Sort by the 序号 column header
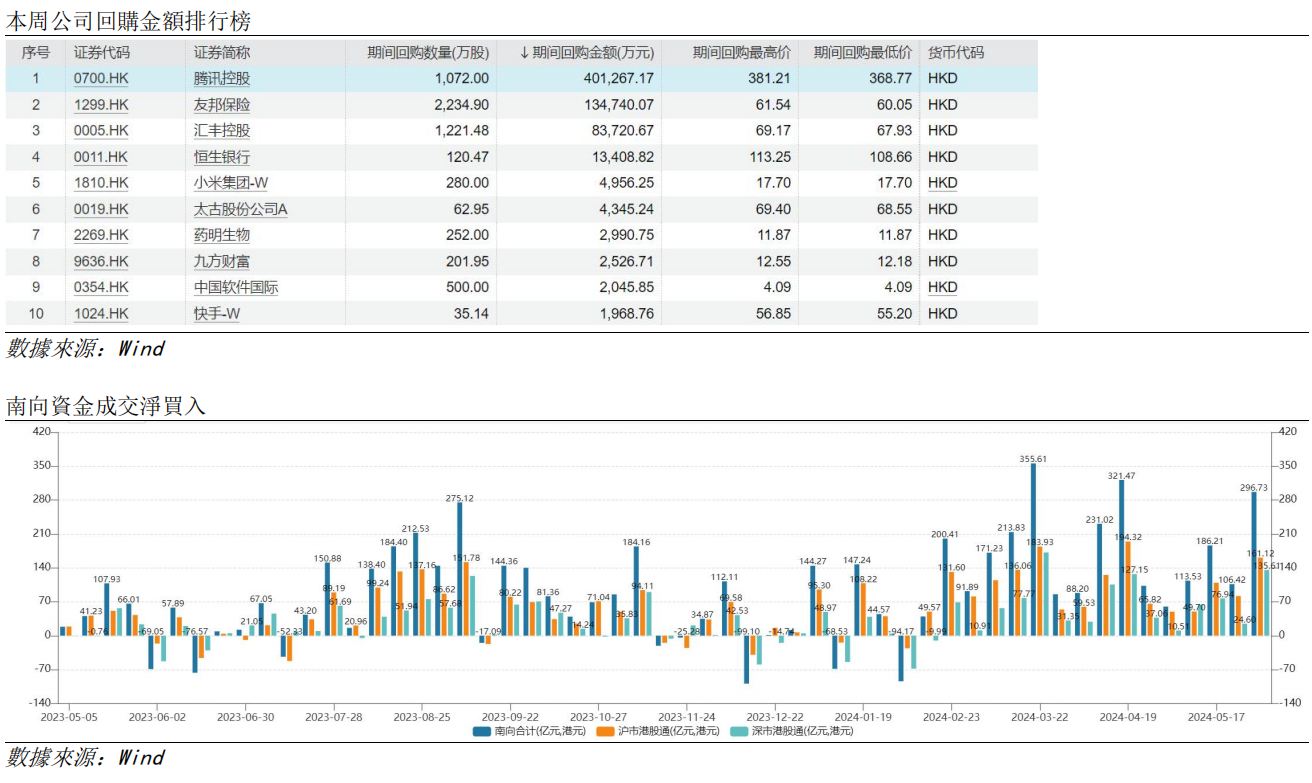Screen dimensions: 1312x783 coord(35,52)
